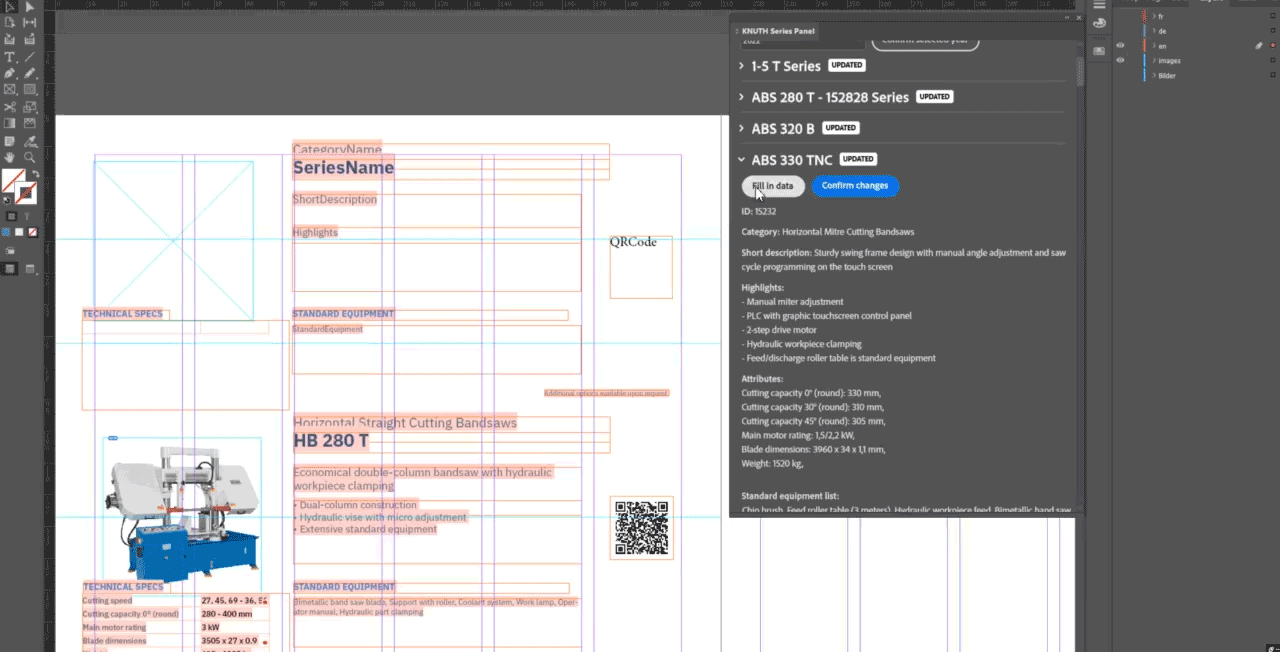
Task: Toggle visibility of the images layer
Action: point(1120,60)
